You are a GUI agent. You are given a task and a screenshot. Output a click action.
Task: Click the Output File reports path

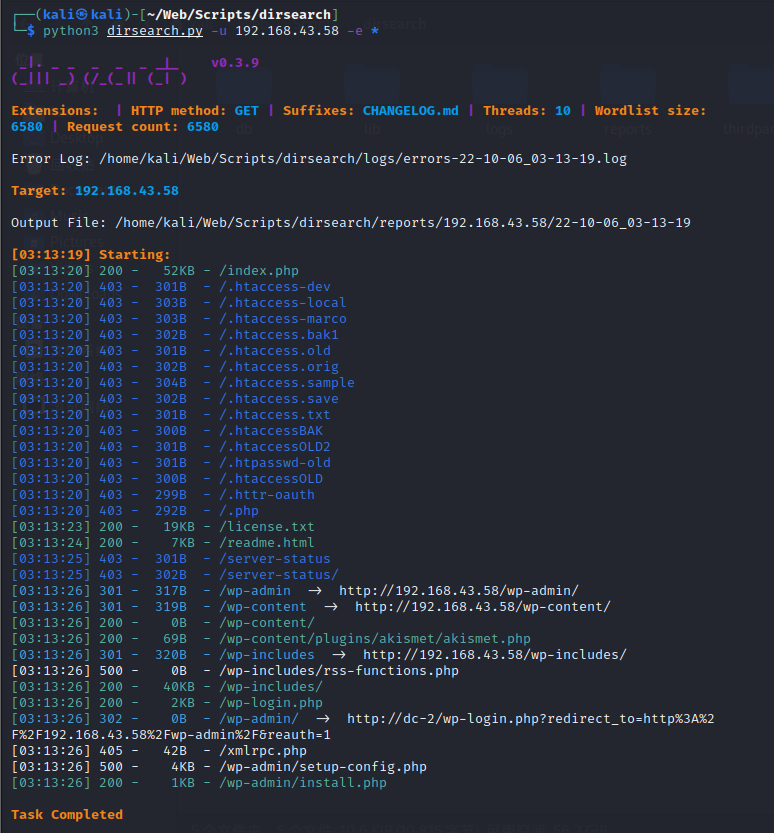tap(402, 223)
